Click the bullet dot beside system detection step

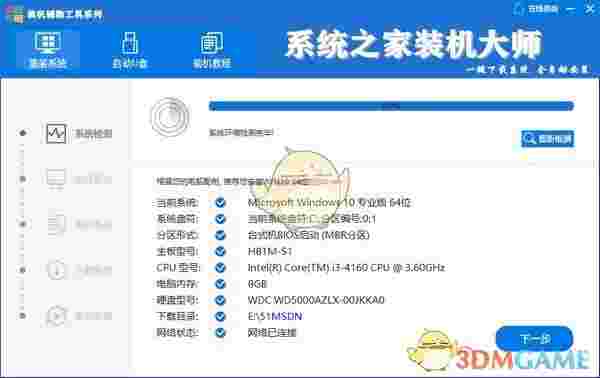23,133
